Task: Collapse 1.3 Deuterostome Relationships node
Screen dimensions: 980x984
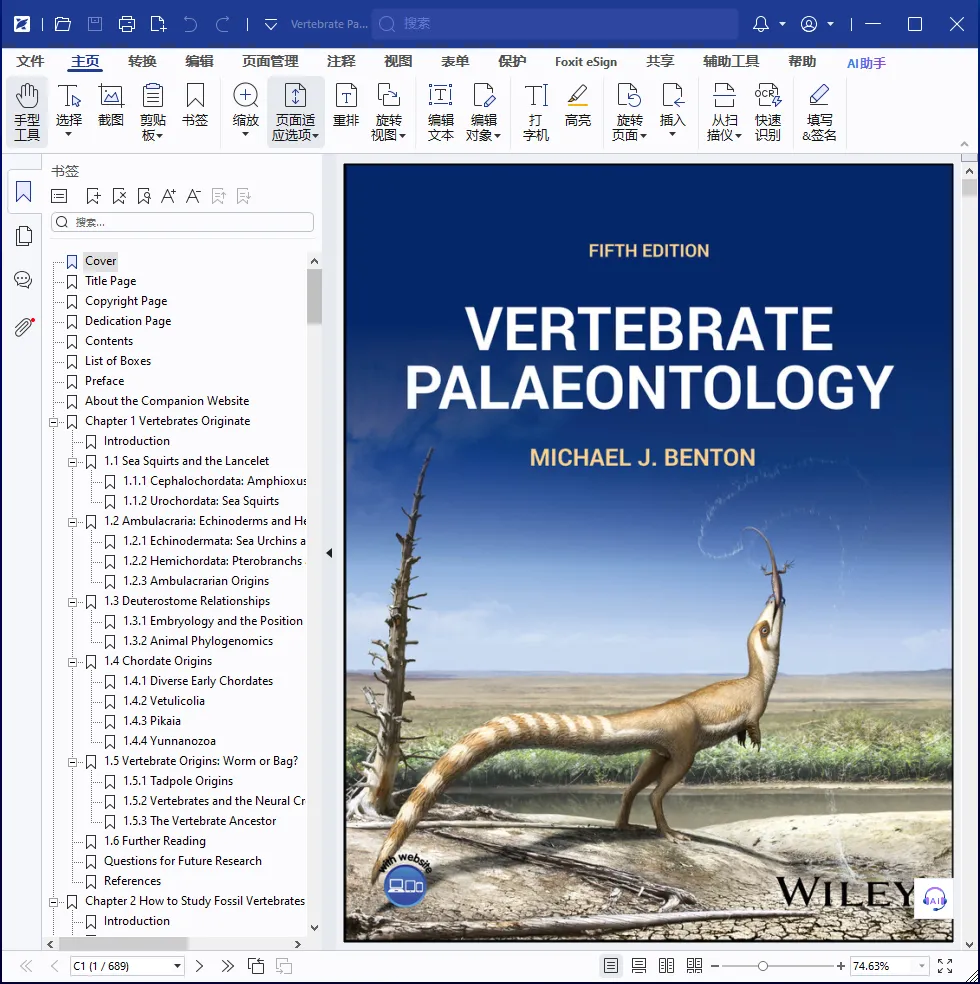Action: click(x=72, y=602)
